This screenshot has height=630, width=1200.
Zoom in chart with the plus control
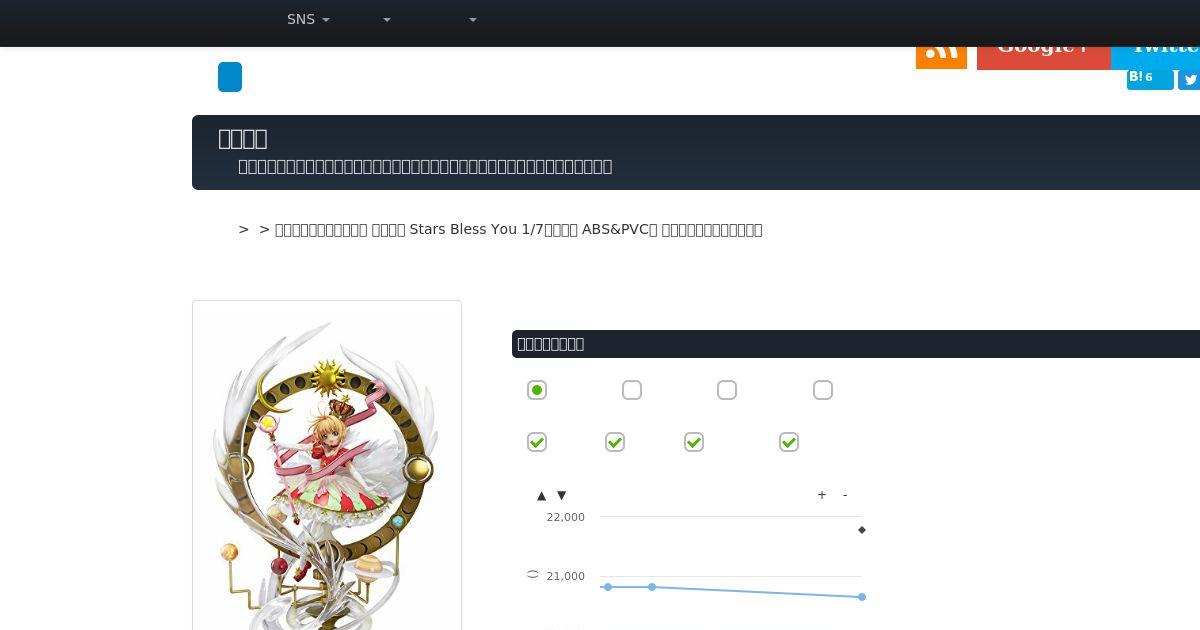pos(822,495)
